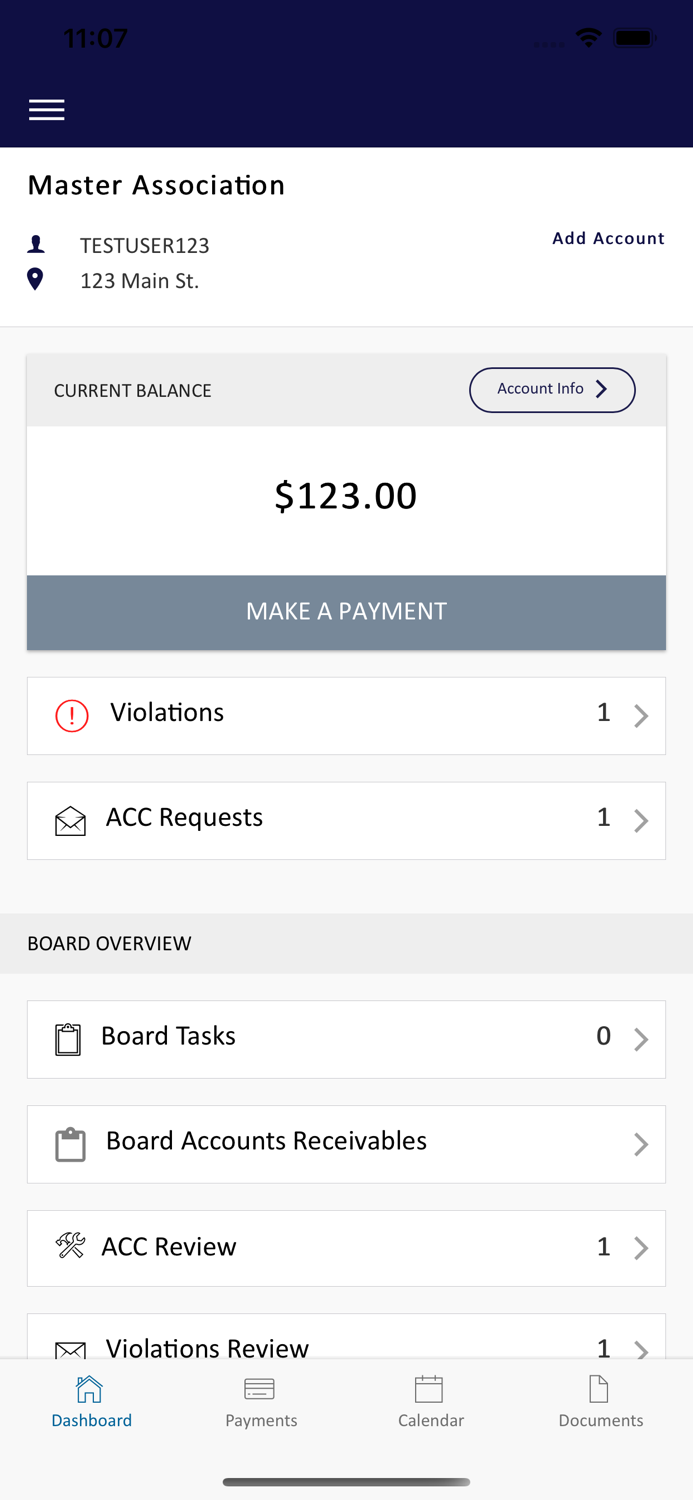Screen dimensions: 693x1500
Task: Go to the Documents tab
Action: coord(600,1402)
